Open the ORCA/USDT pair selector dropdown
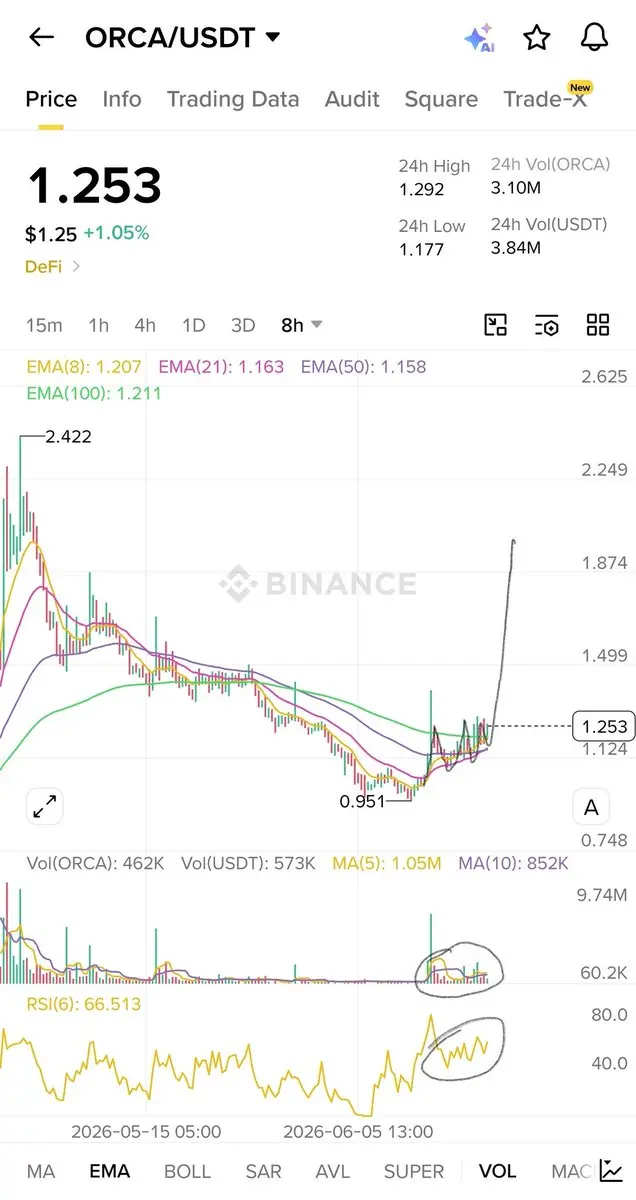The height and width of the screenshot is (1200, 636). coord(183,38)
